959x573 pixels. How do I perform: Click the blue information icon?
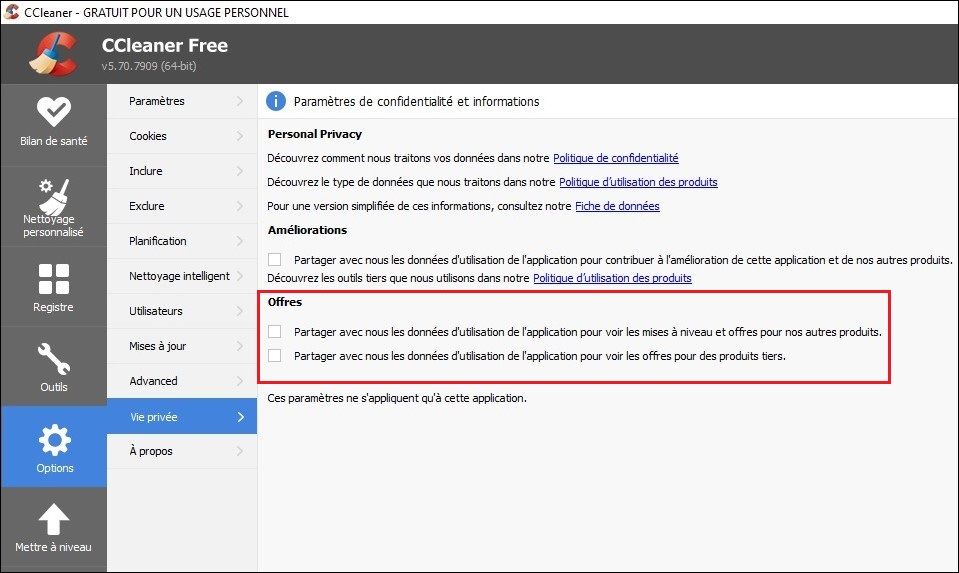276,101
